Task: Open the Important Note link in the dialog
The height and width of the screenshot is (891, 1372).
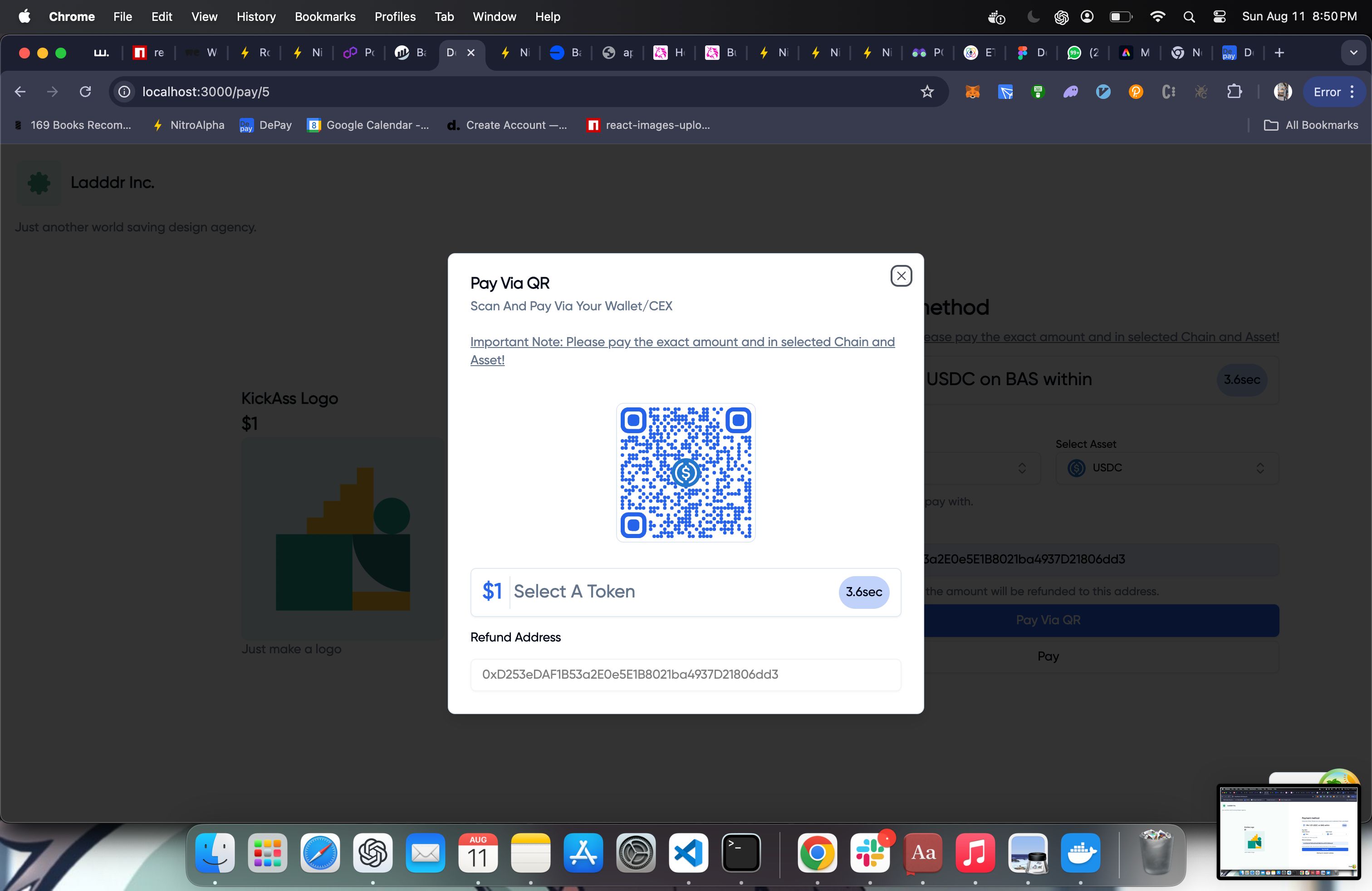Action: click(682, 350)
